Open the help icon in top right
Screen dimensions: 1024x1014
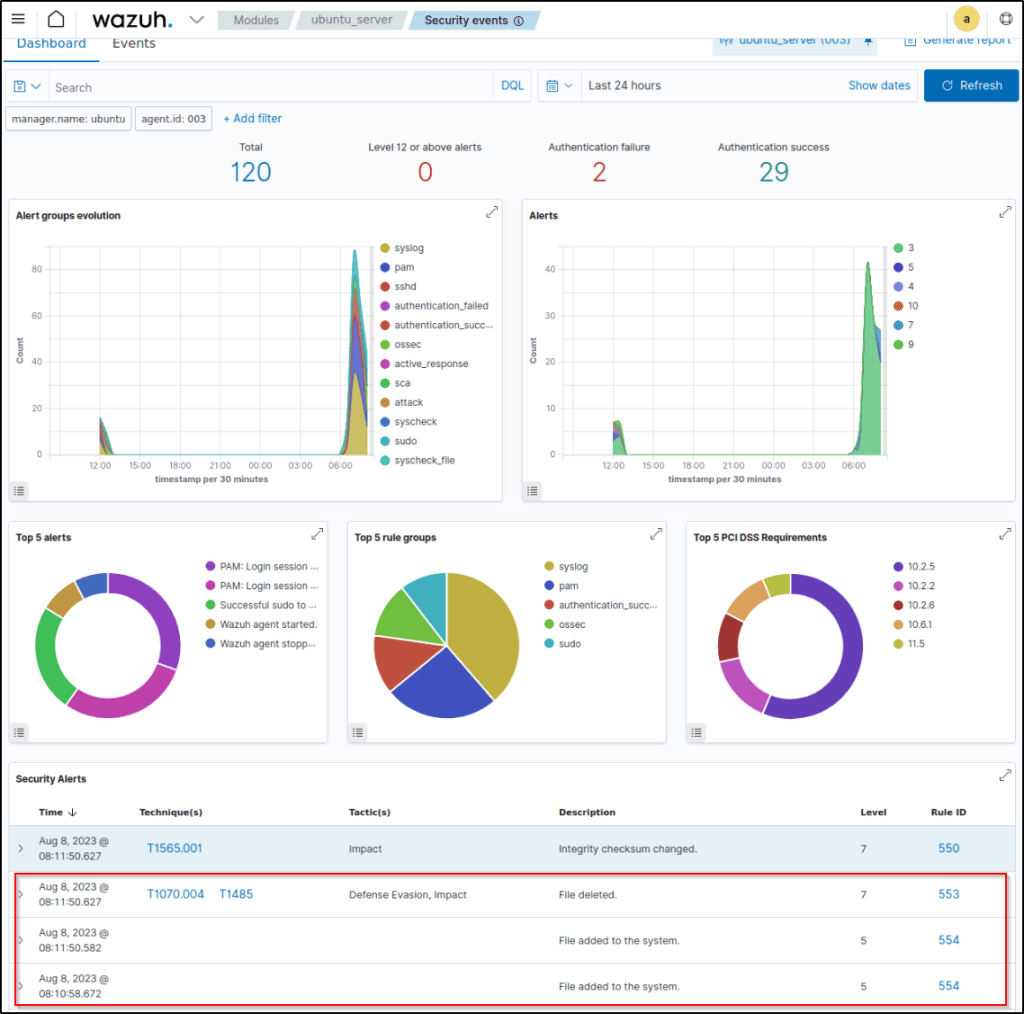click(x=1006, y=20)
